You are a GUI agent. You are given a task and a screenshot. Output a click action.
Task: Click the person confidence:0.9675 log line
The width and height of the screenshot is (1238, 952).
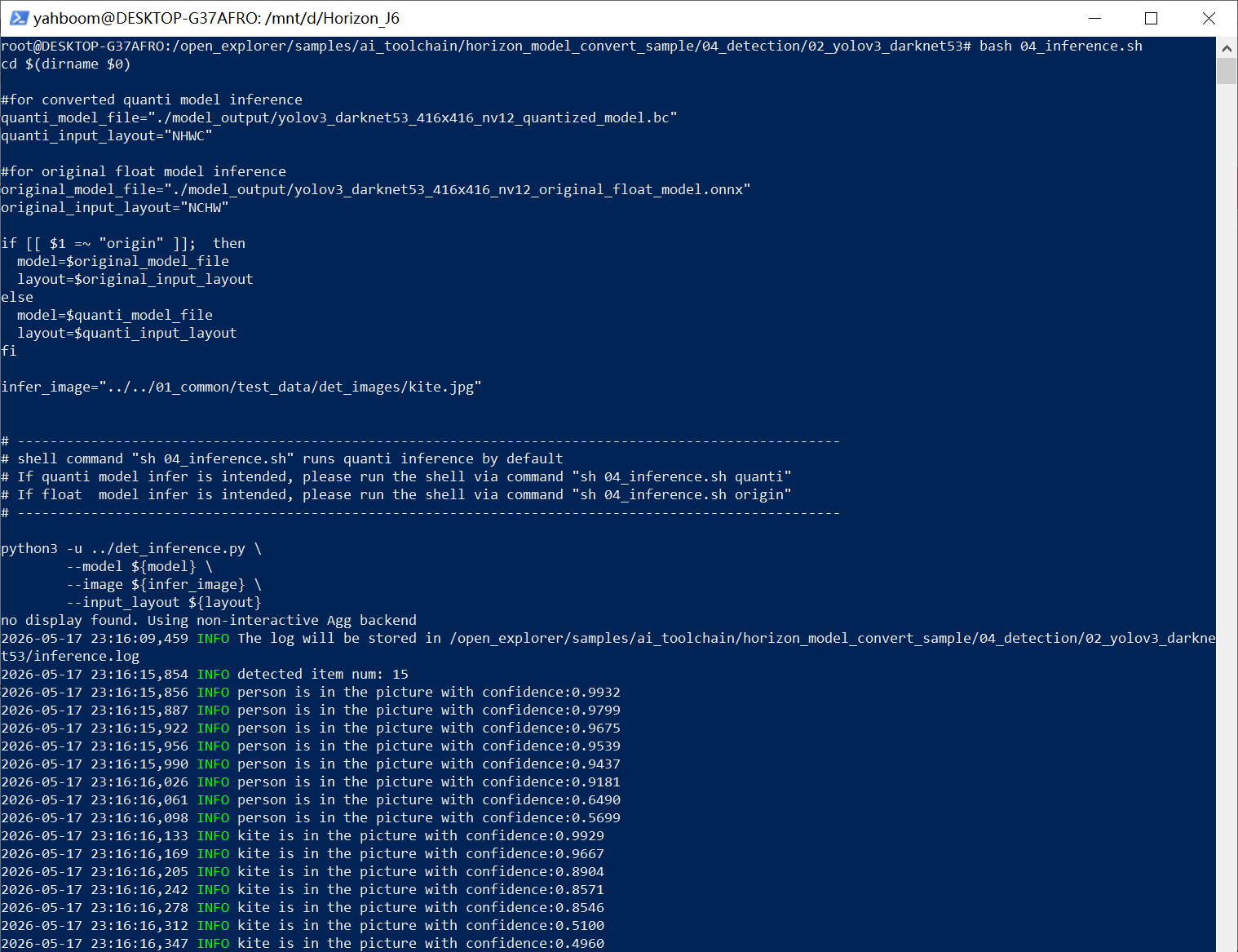click(311, 728)
